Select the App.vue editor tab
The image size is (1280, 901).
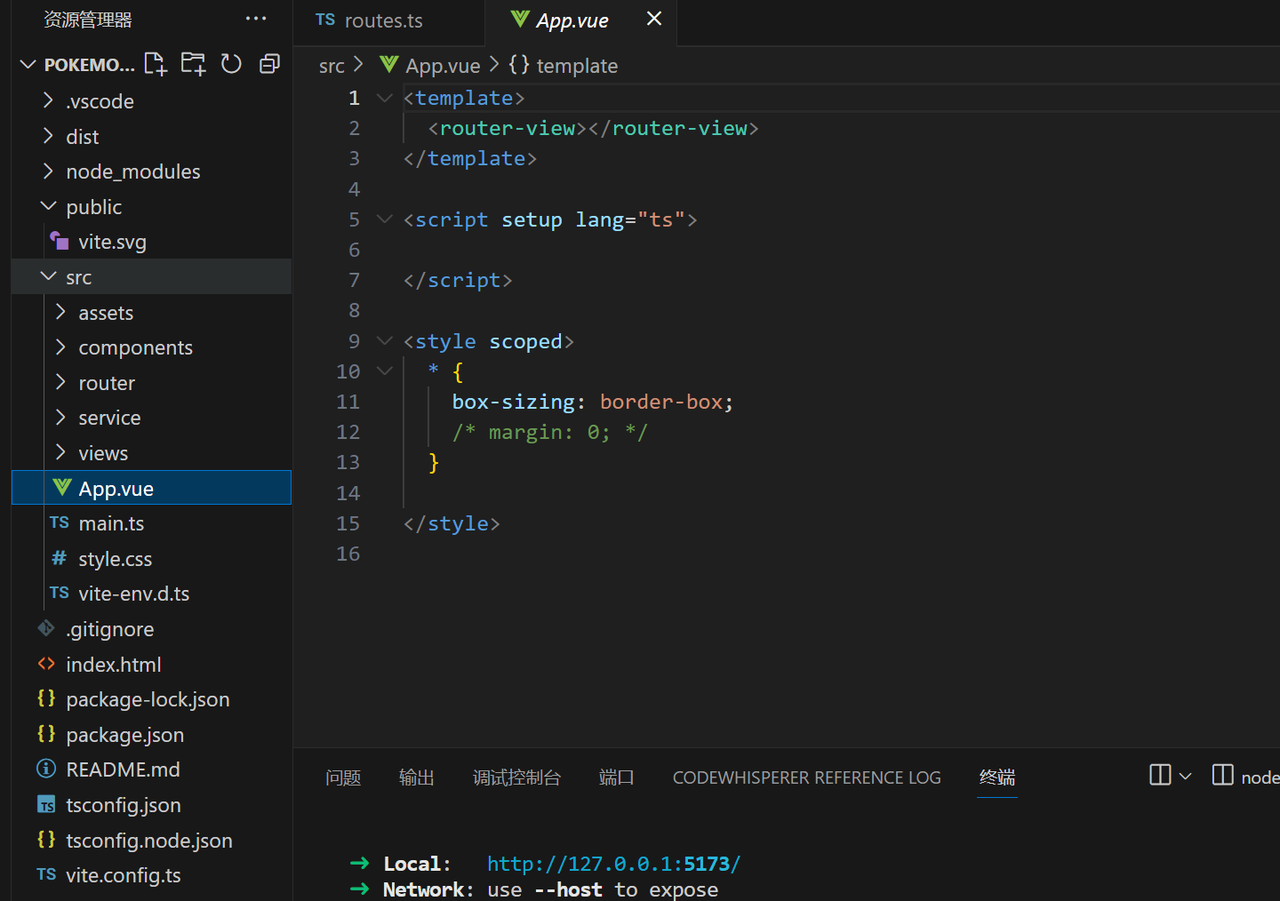click(580, 20)
